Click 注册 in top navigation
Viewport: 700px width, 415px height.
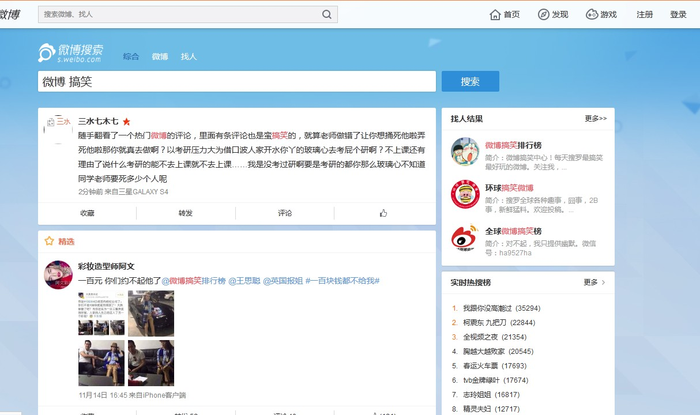click(645, 15)
